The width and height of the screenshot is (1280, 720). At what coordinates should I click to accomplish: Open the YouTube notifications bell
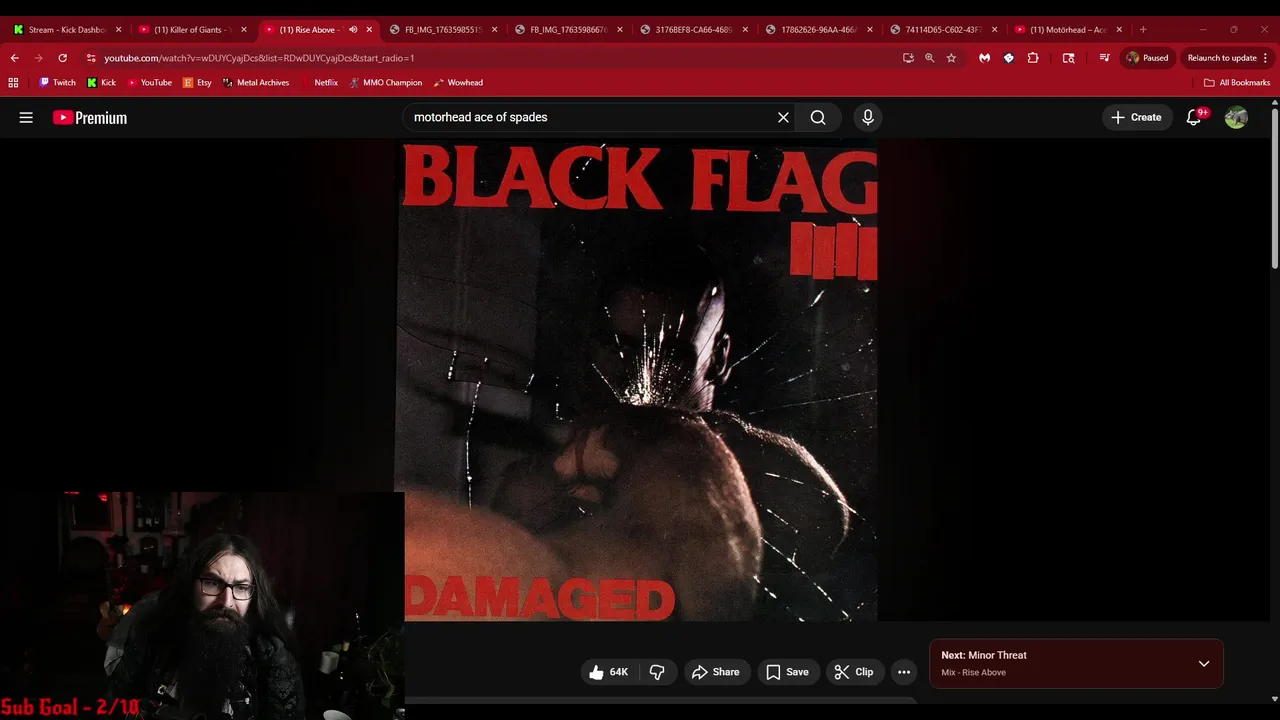pos(1194,117)
